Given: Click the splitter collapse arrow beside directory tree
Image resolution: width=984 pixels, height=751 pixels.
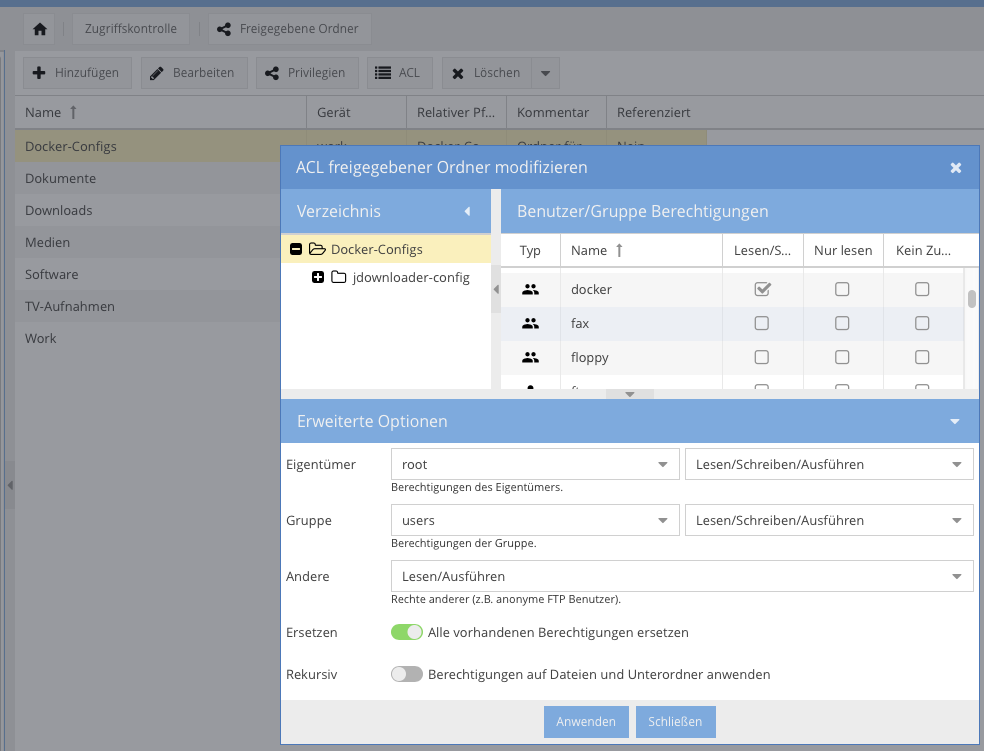Looking at the screenshot, I should pyautogui.click(x=496, y=289).
